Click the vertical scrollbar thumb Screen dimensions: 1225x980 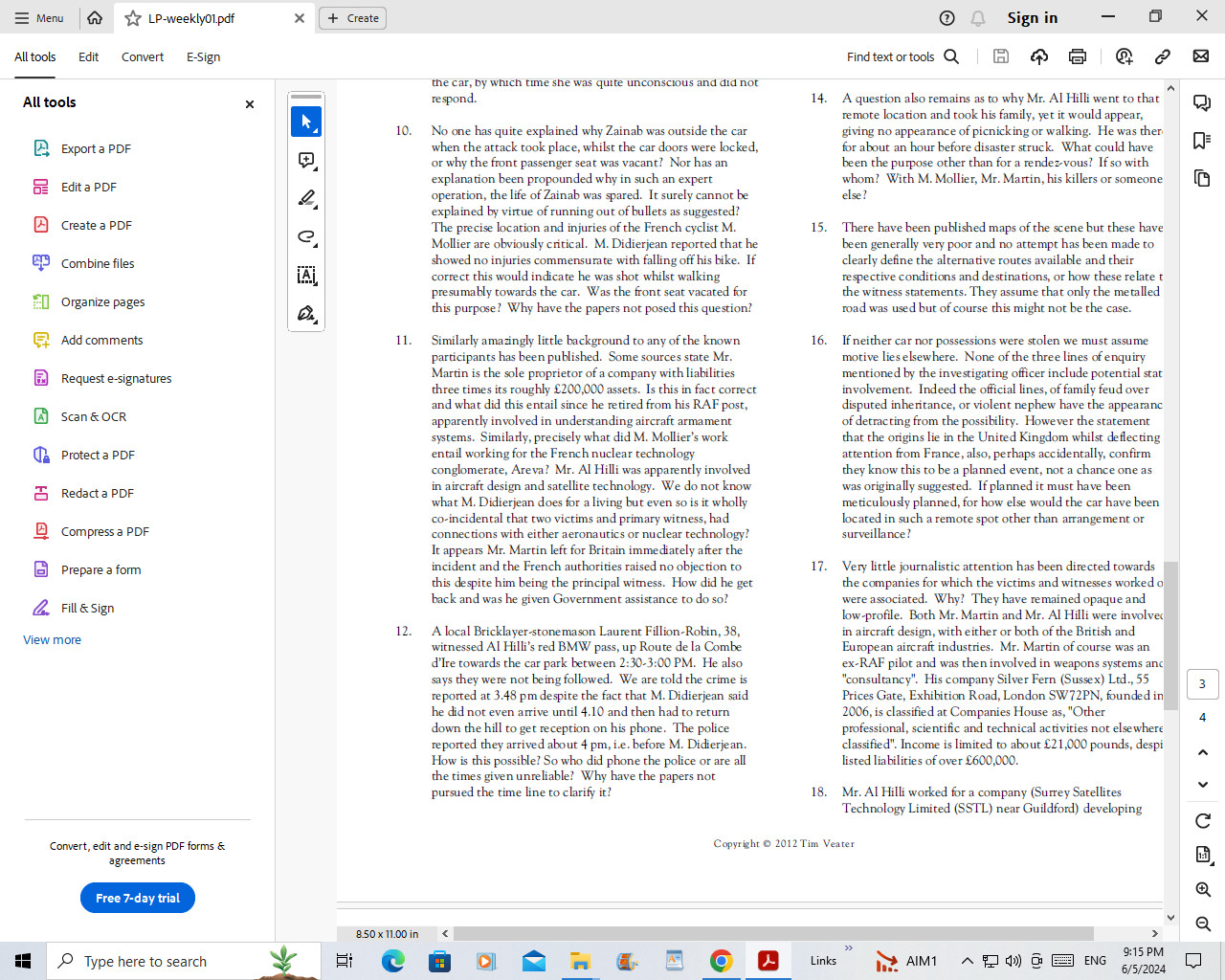1170,635
